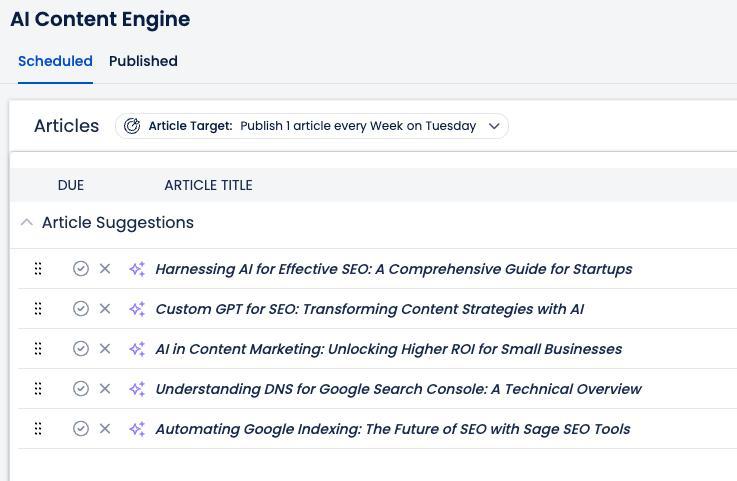Collapse the Article Suggestions section
The width and height of the screenshot is (737, 481).
pos(27,223)
